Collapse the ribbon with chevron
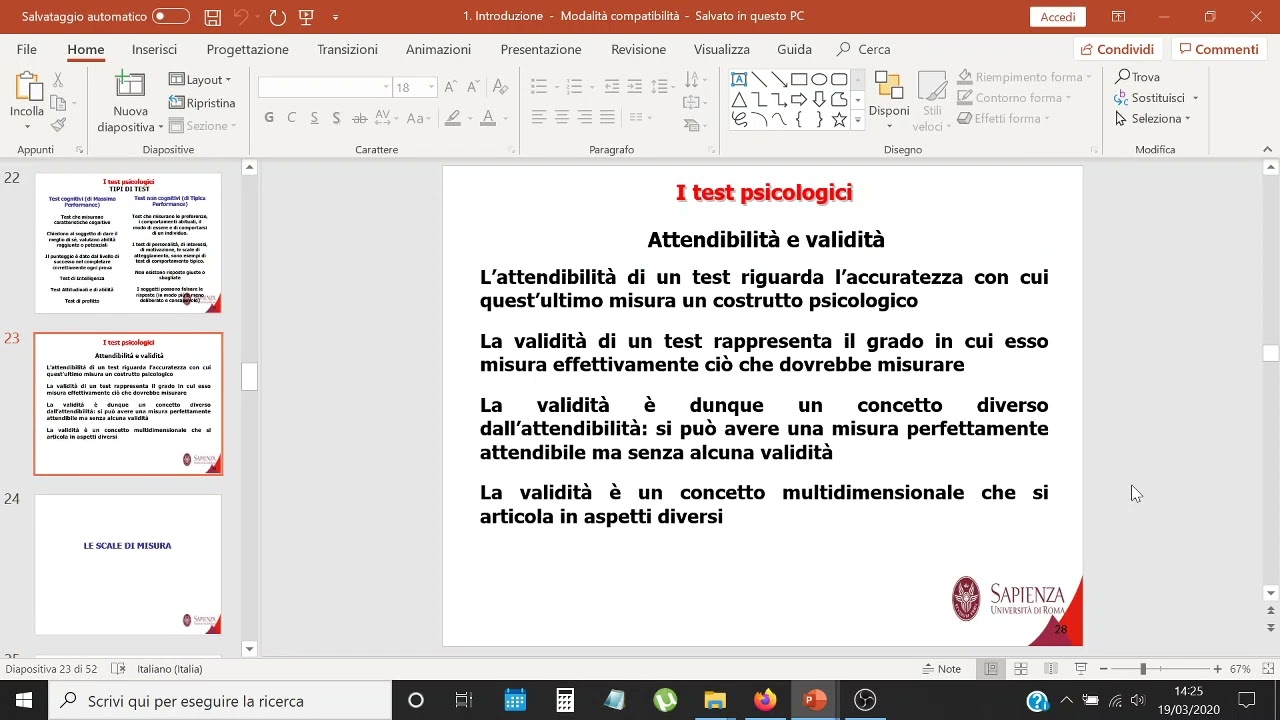The image size is (1280, 720). tap(1269, 150)
